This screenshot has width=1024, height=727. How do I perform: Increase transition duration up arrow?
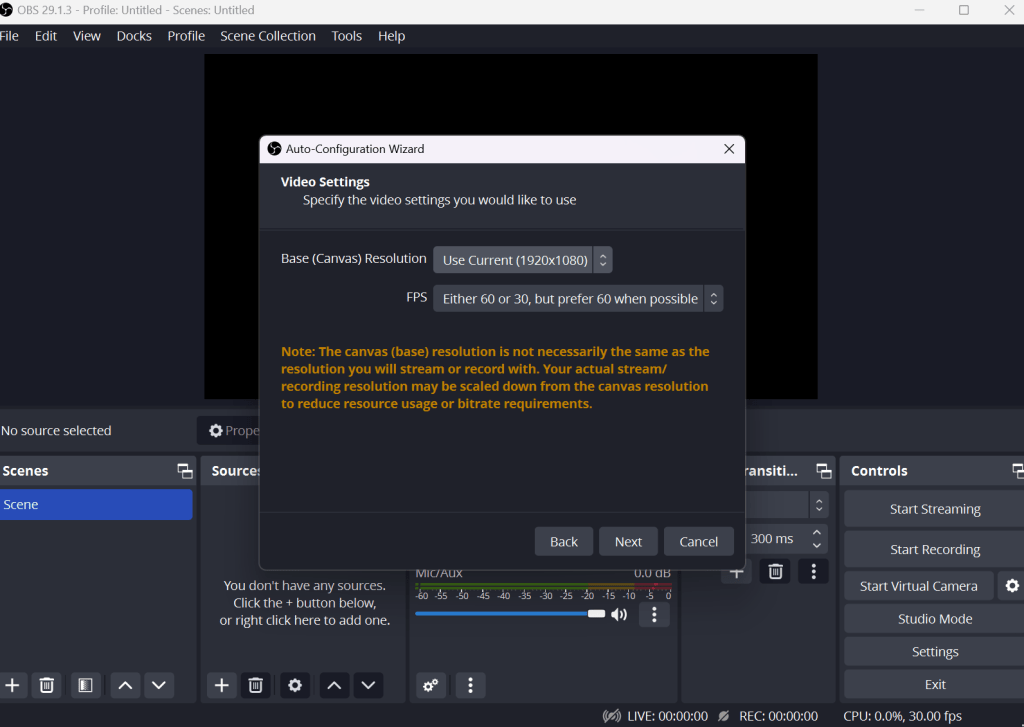coord(816,533)
